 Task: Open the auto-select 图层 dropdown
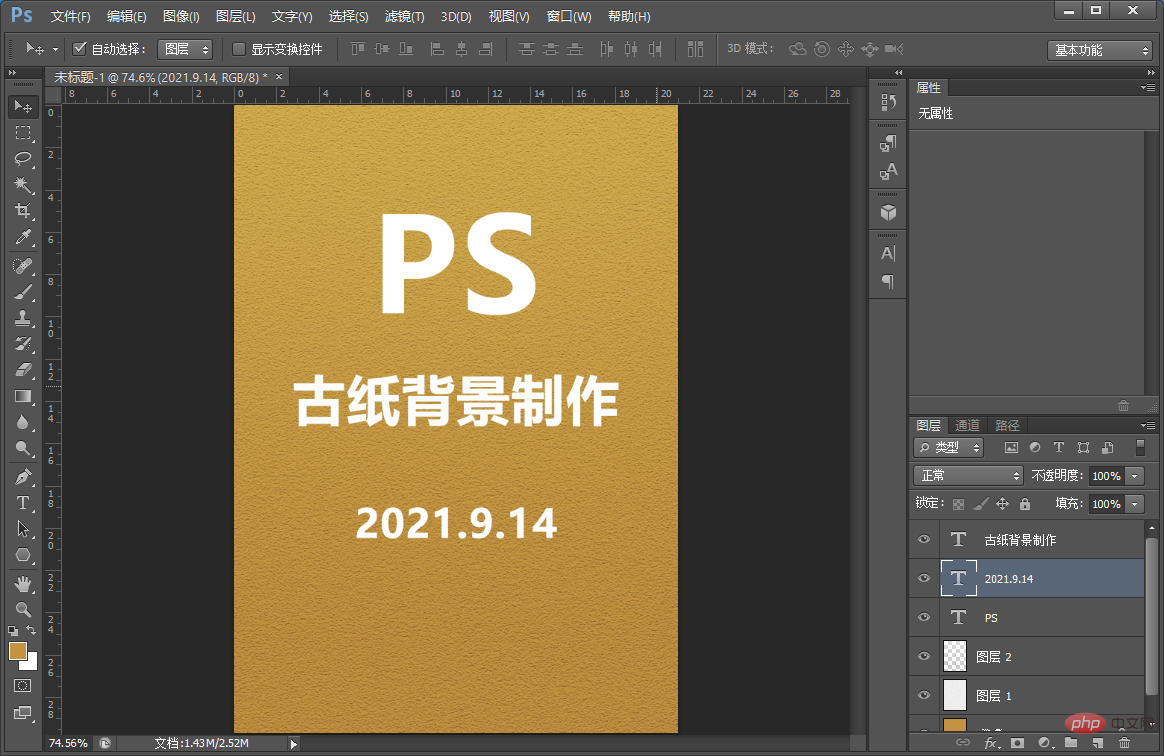coord(186,49)
